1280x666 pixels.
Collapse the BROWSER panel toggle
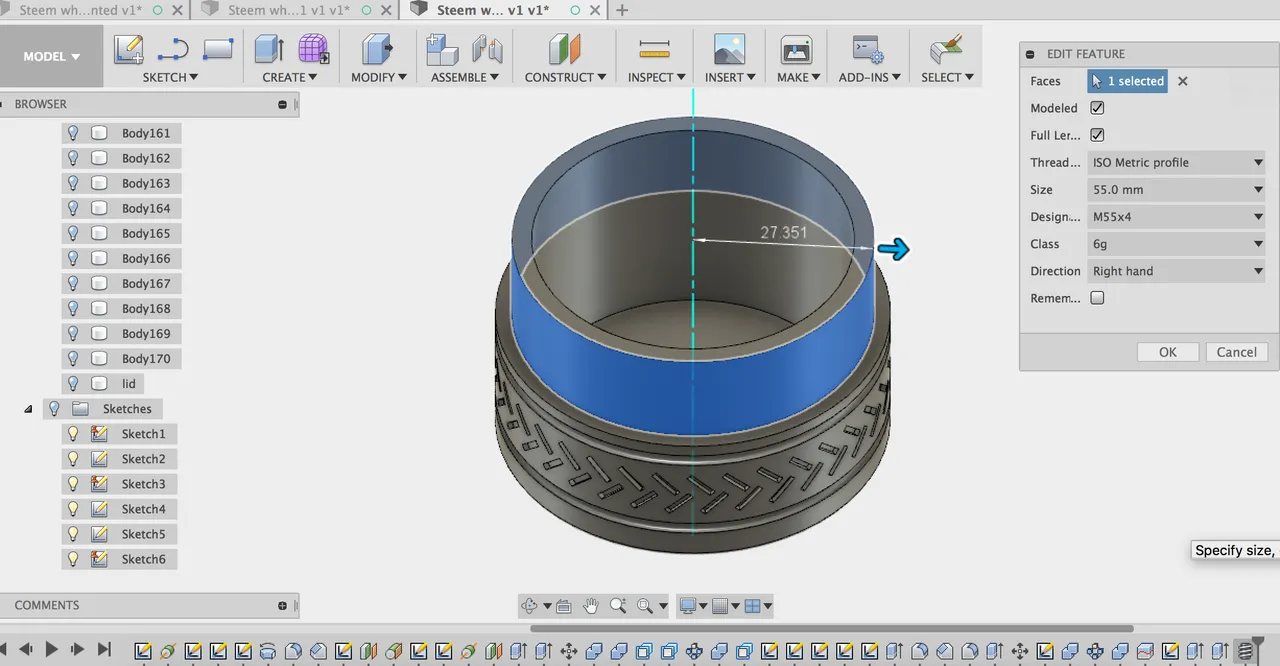[x=283, y=104]
